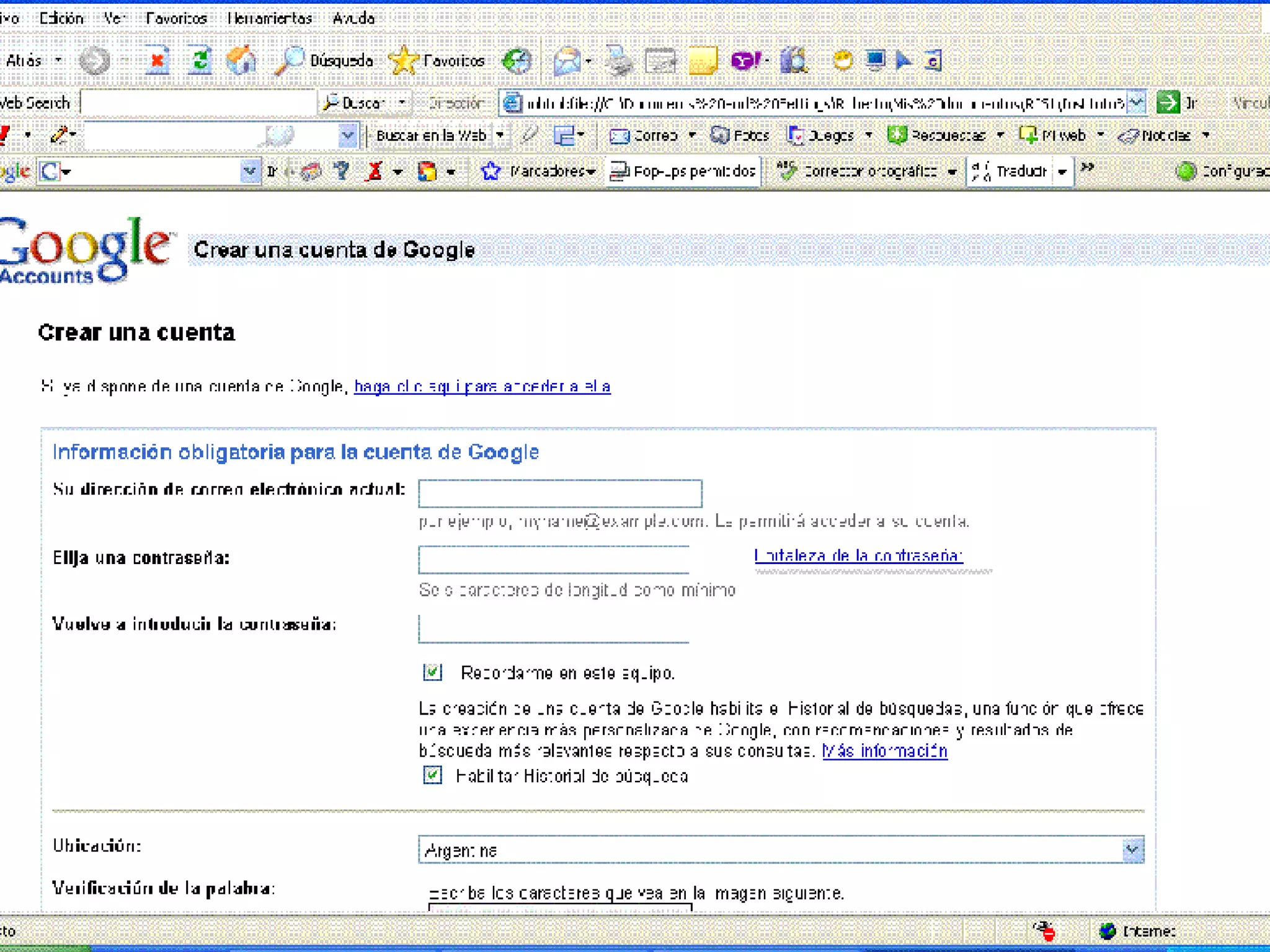Click the green Go arrow button
The height and width of the screenshot is (952, 1270).
[1168, 102]
